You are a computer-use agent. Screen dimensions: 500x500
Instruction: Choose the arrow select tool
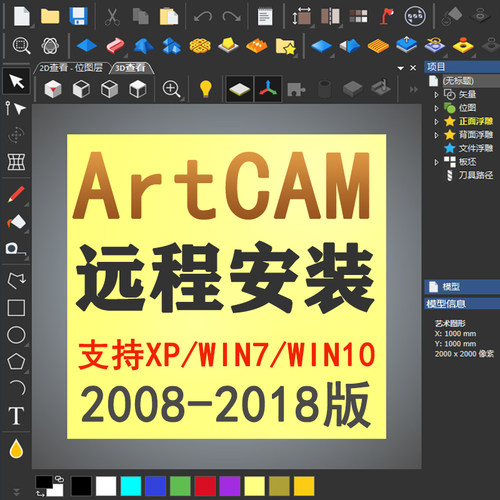[x=16, y=81]
